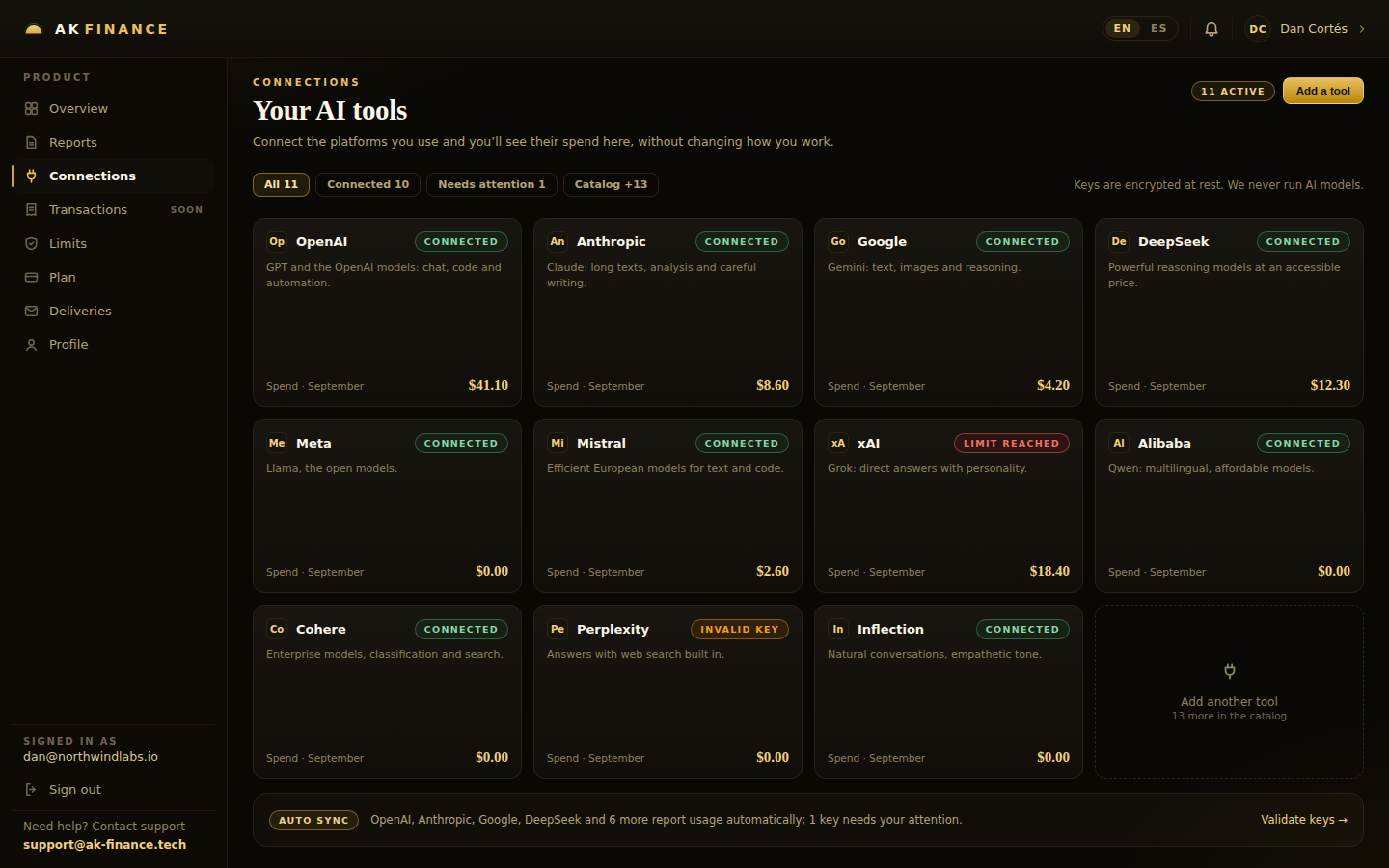Click the Meta 'Me' badge icon

(277, 444)
